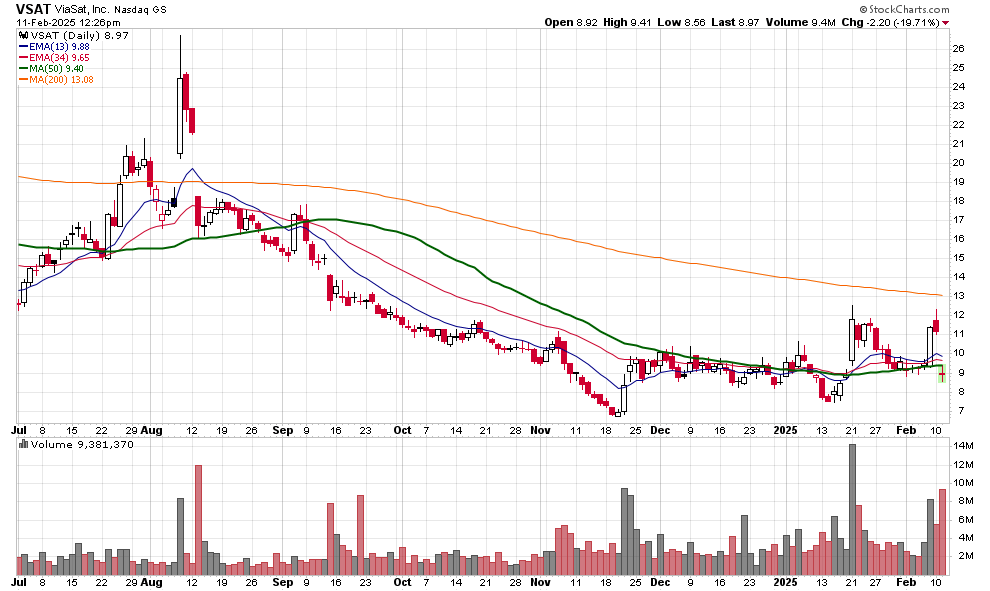Image resolution: width=990 pixels, height=591 pixels.
Task: Click the EMA(34) red legend entry
Action: tap(54, 57)
